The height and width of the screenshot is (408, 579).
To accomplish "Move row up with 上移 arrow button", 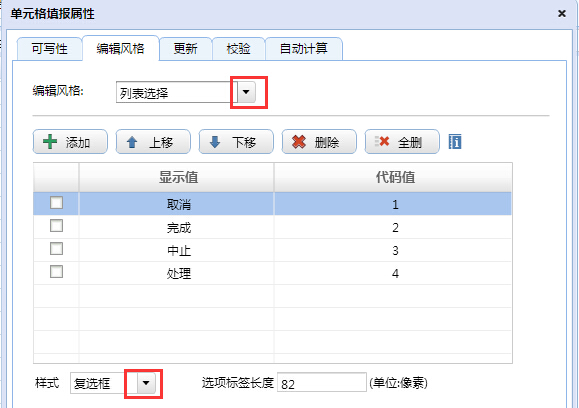I will pyautogui.click(x=153, y=142).
